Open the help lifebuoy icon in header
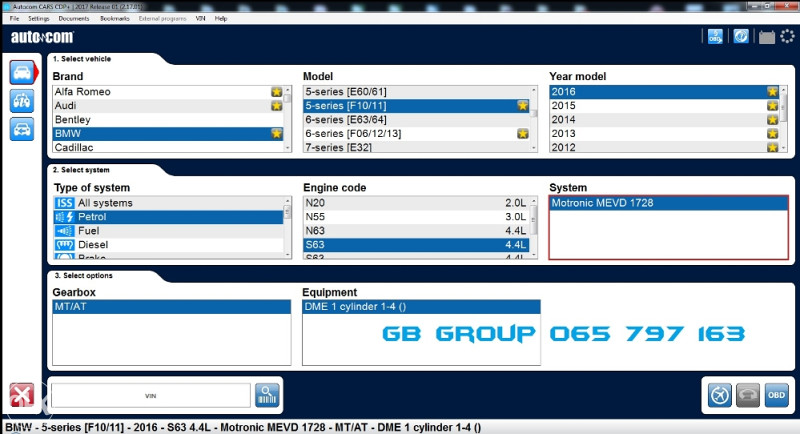Viewport: 800px width, 434px height. (741, 37)
